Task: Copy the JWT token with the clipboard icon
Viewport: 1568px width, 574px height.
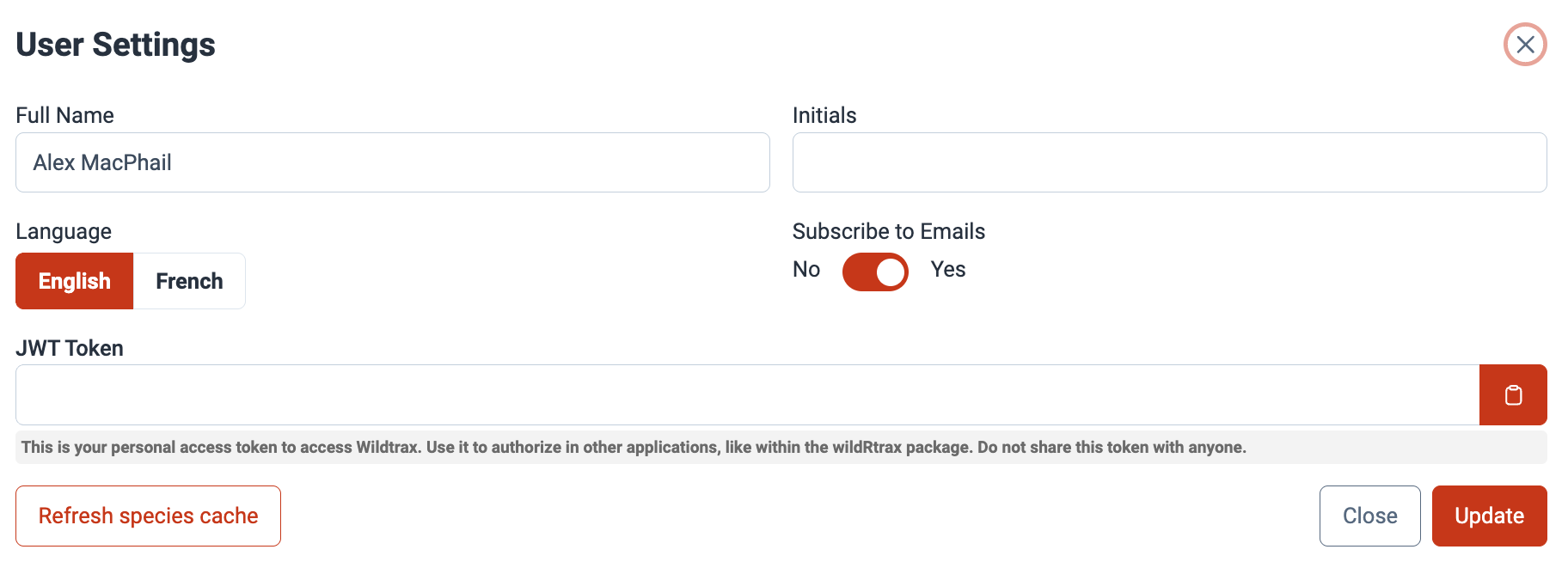Action: [1513, 395]
